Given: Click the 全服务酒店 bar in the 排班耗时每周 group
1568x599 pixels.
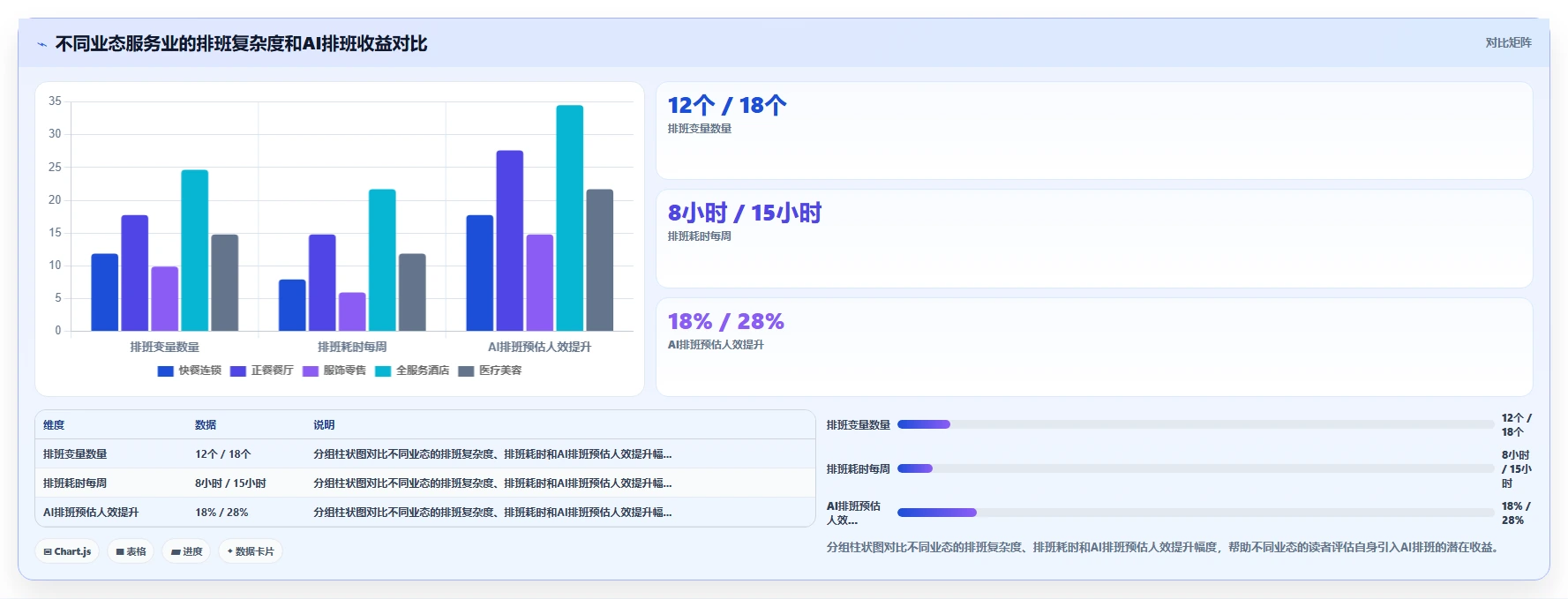Looking at the screenshot, I should (382, 260).
